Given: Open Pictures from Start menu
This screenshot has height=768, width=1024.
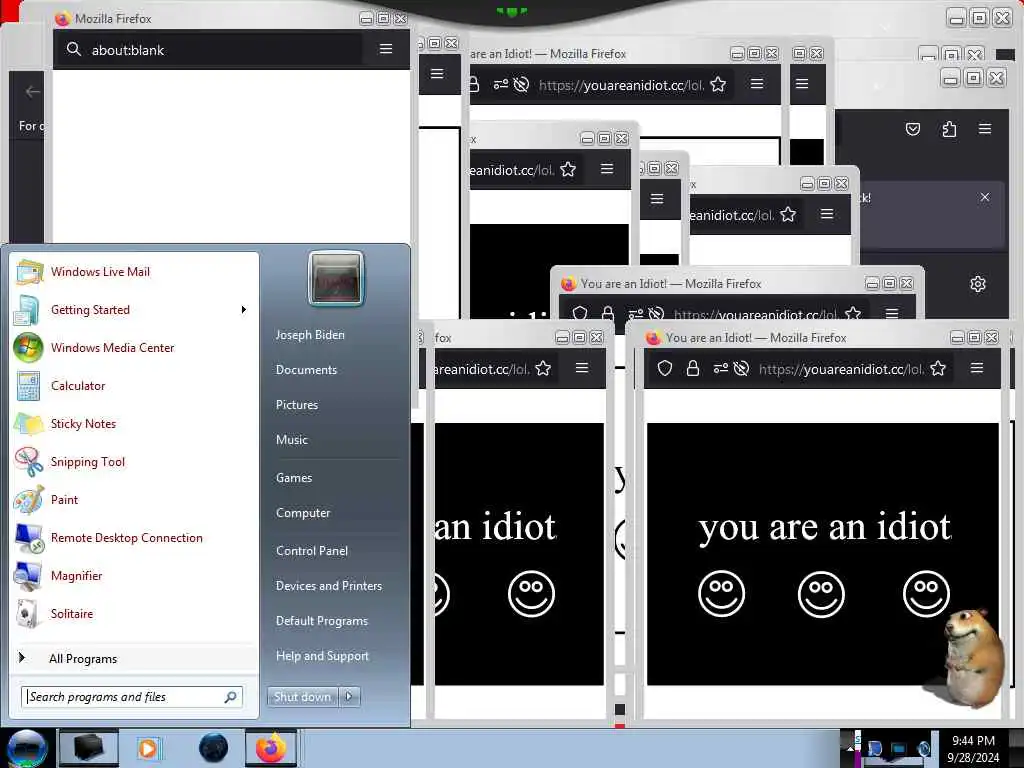Looking at the screenshot, I should (x=296, y=405).
